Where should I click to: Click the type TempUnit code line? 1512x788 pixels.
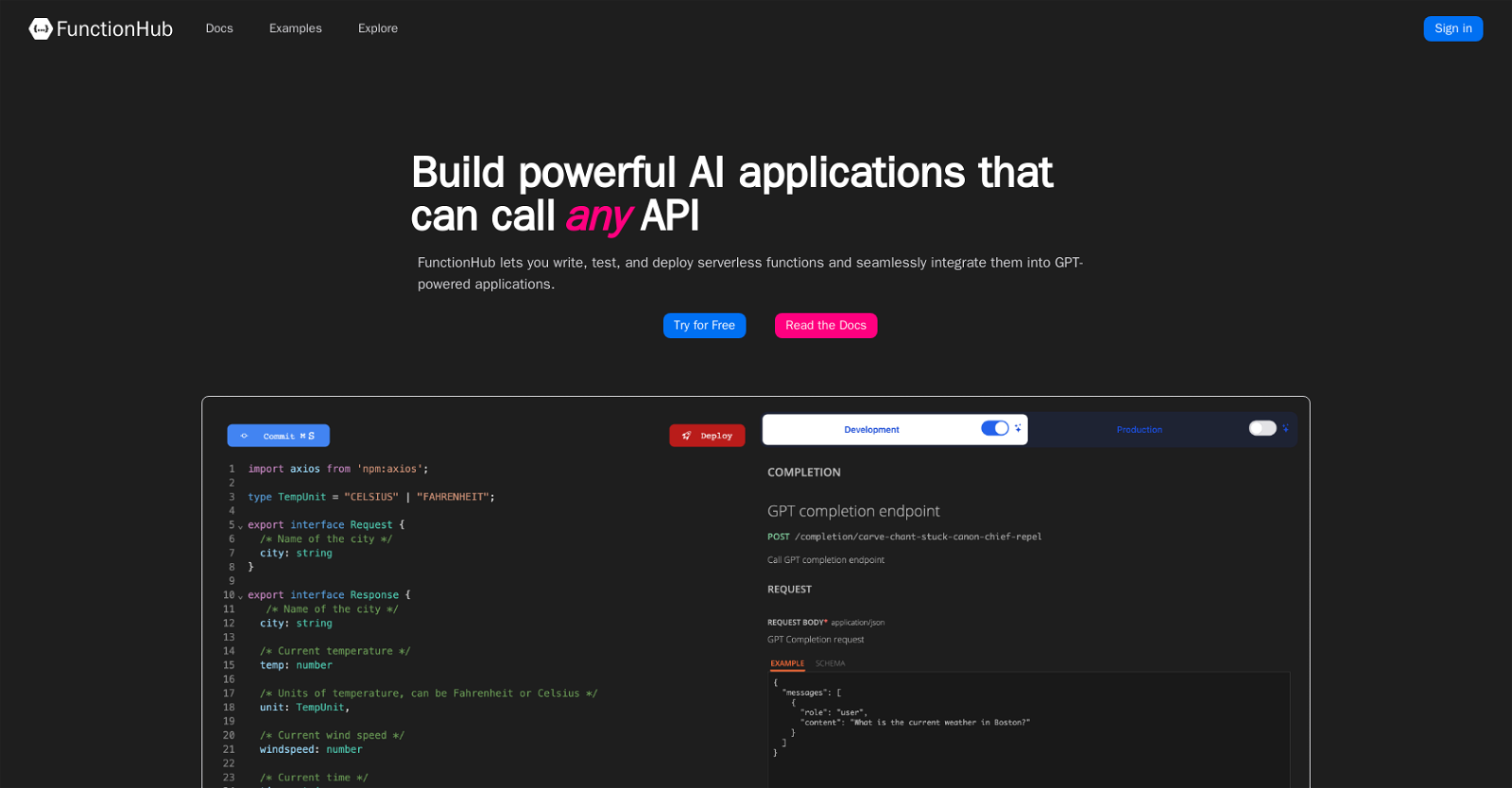(371, 497)
